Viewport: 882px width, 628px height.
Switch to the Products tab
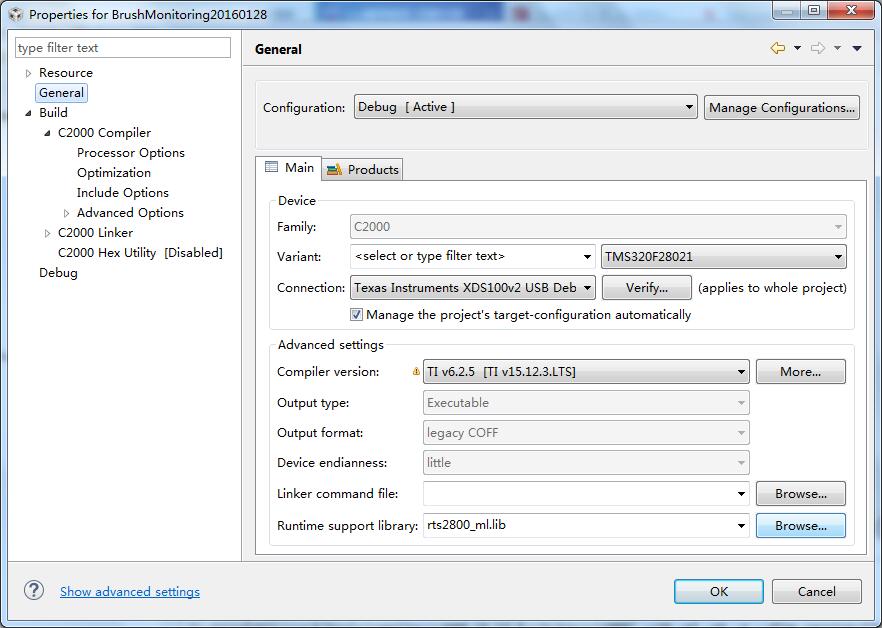363,169
